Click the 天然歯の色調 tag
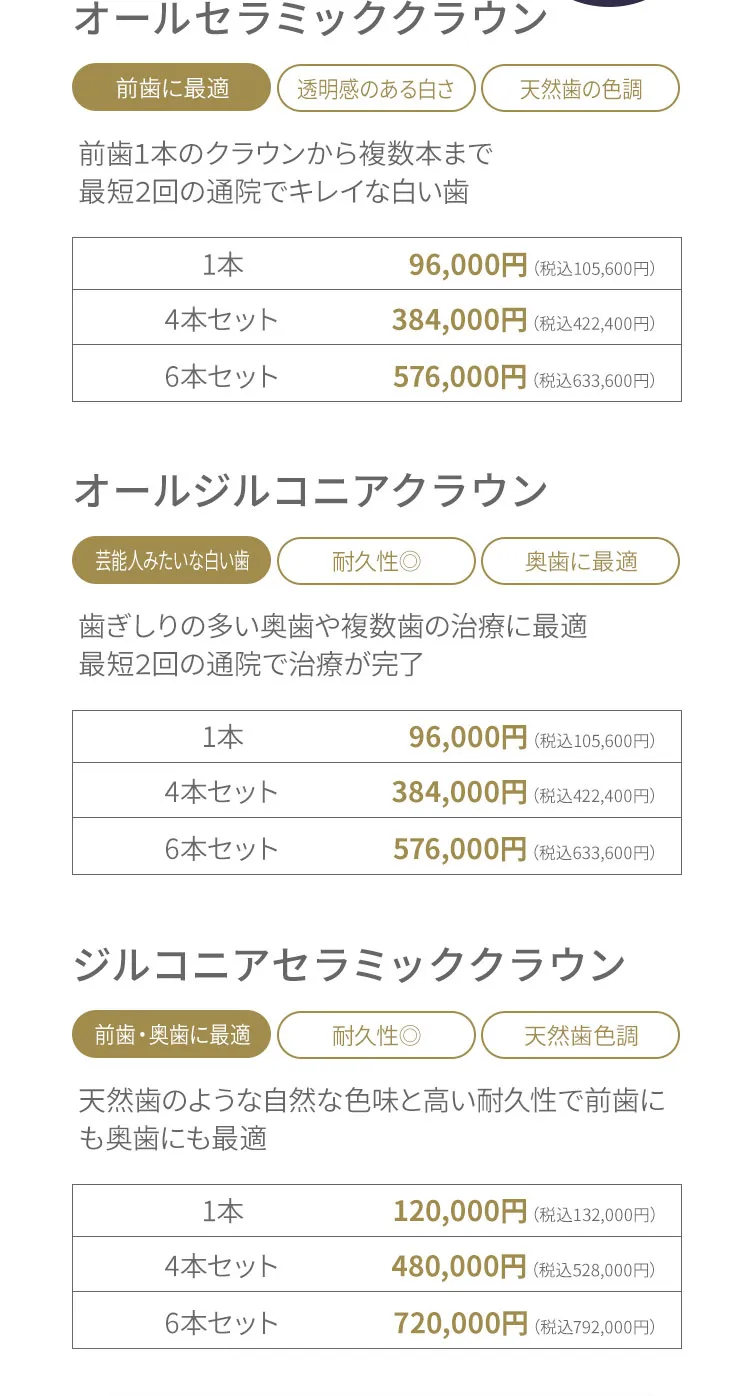This screenshot has height=1396, width=750. [x=580, y=88]
